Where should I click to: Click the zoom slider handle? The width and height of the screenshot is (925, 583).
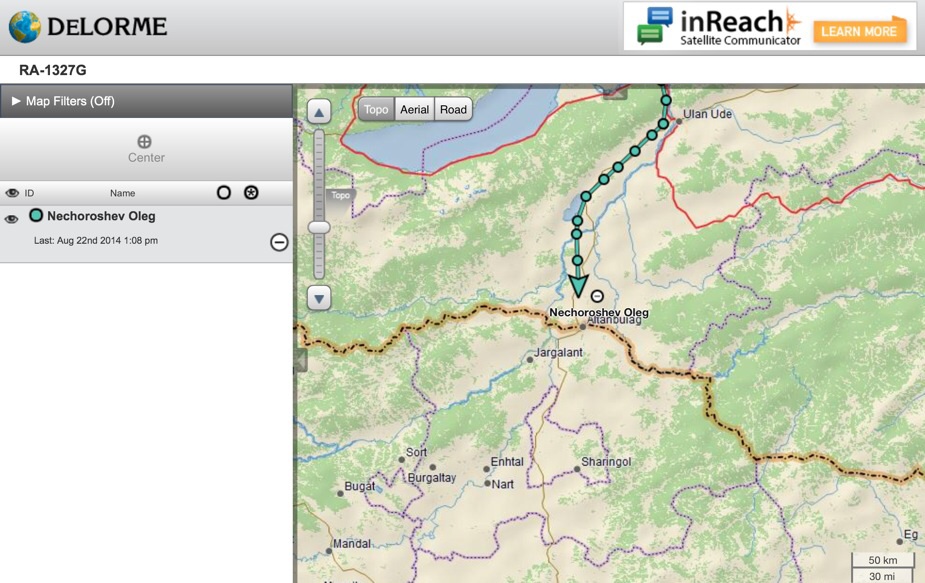[319, 228]
